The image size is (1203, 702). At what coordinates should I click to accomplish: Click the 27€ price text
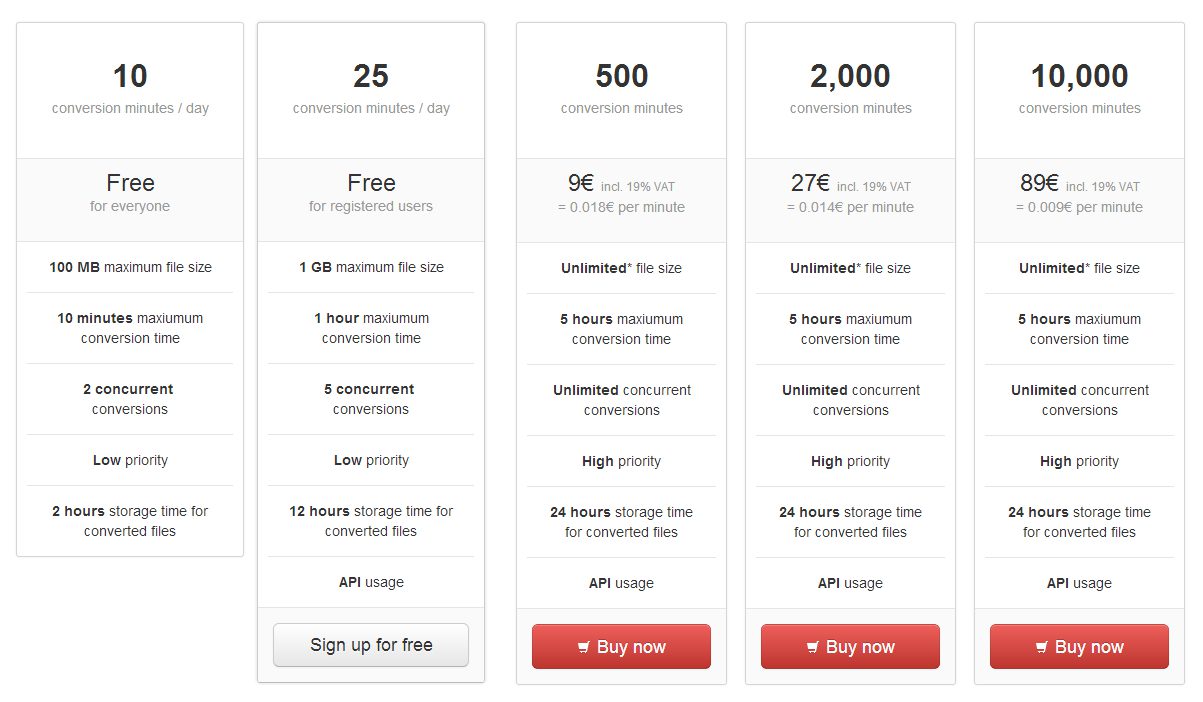click(810, 184)
